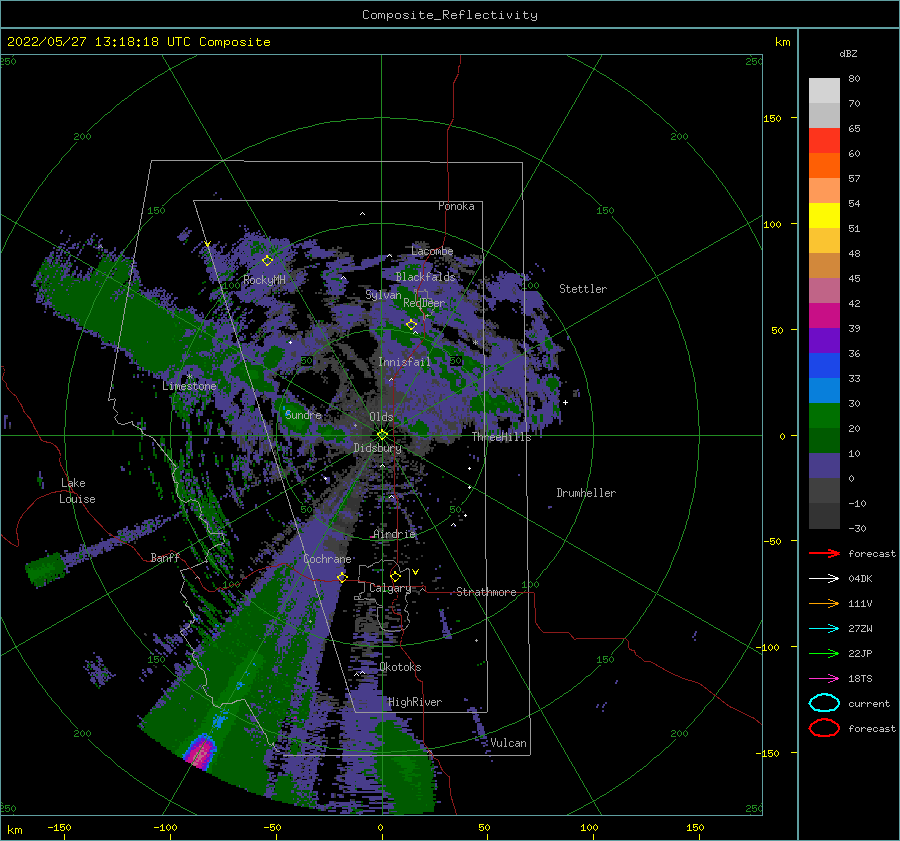
Task: Click the Okotoks town label
Action: (400, 667)
